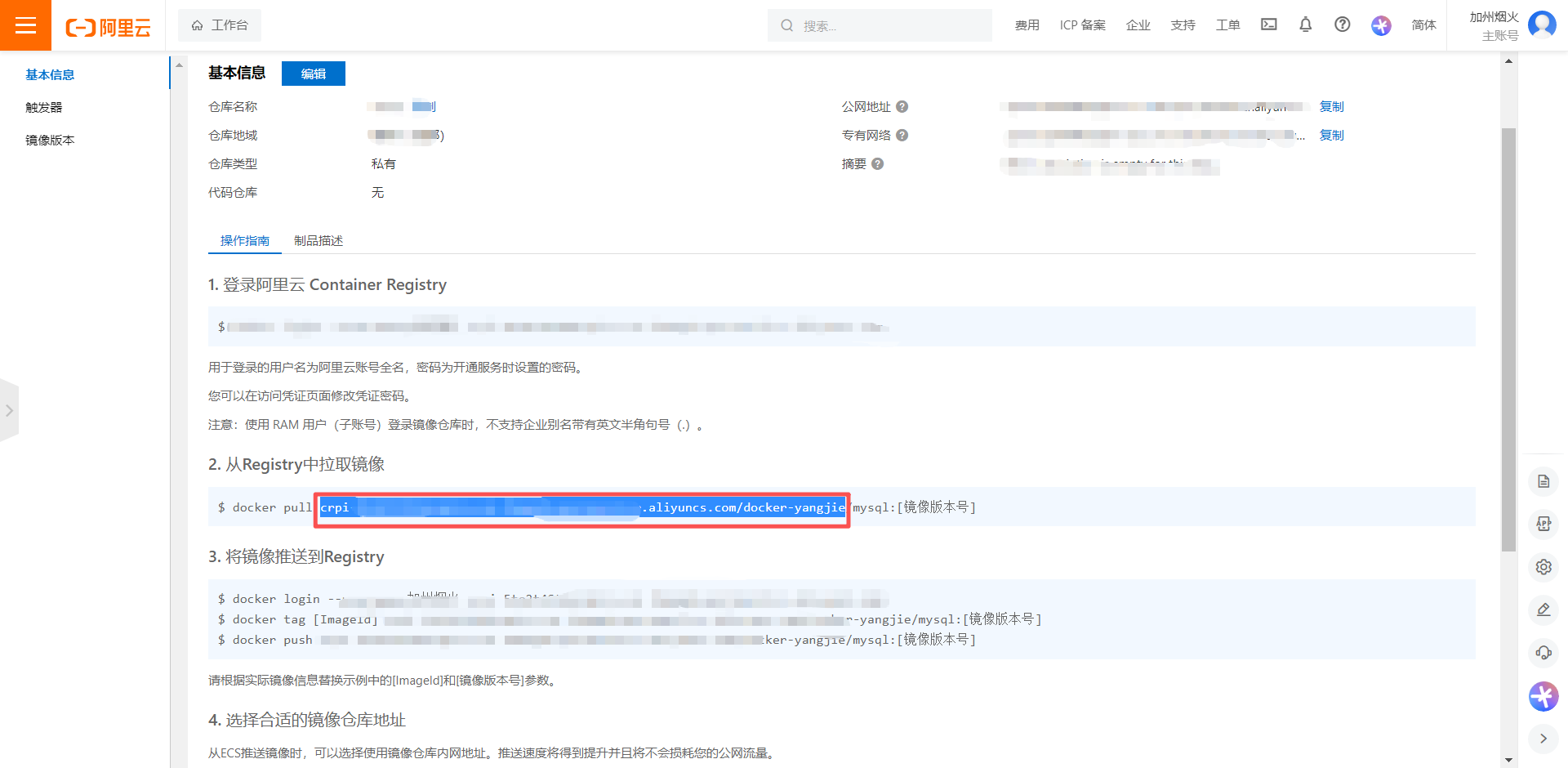1568x768 pixels.
Task: Click the Alibaba Cloud logo
Action: 108,27
